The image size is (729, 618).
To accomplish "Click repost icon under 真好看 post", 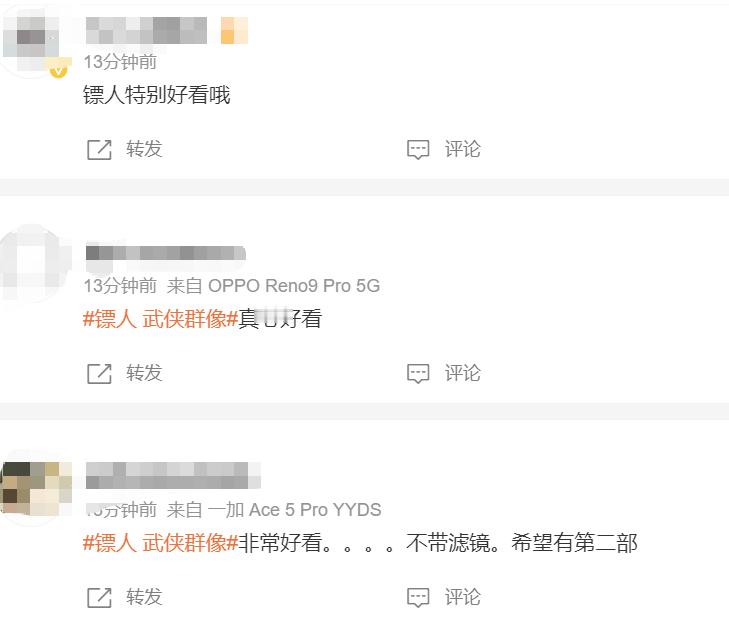I will click(99, 373).
